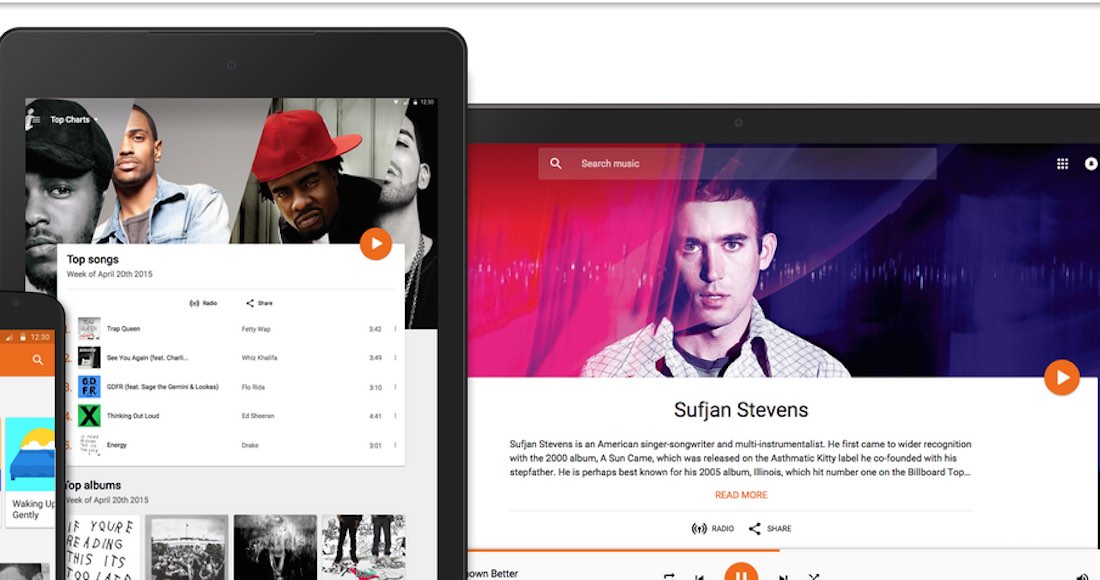Open the options menu for Thinking Out Loud
Viewport: 1100px width, 580px height.
point(395,416)
